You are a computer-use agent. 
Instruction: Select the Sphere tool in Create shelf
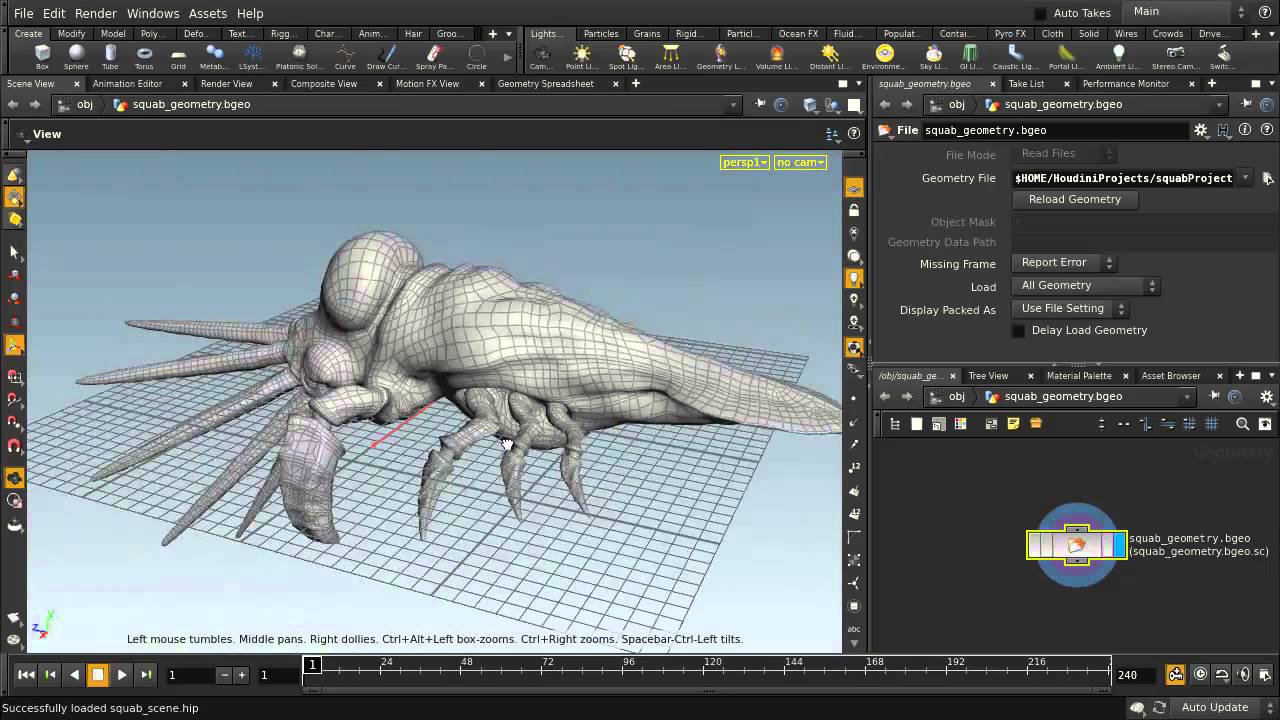pyautogui.click(x=76, y=57)
